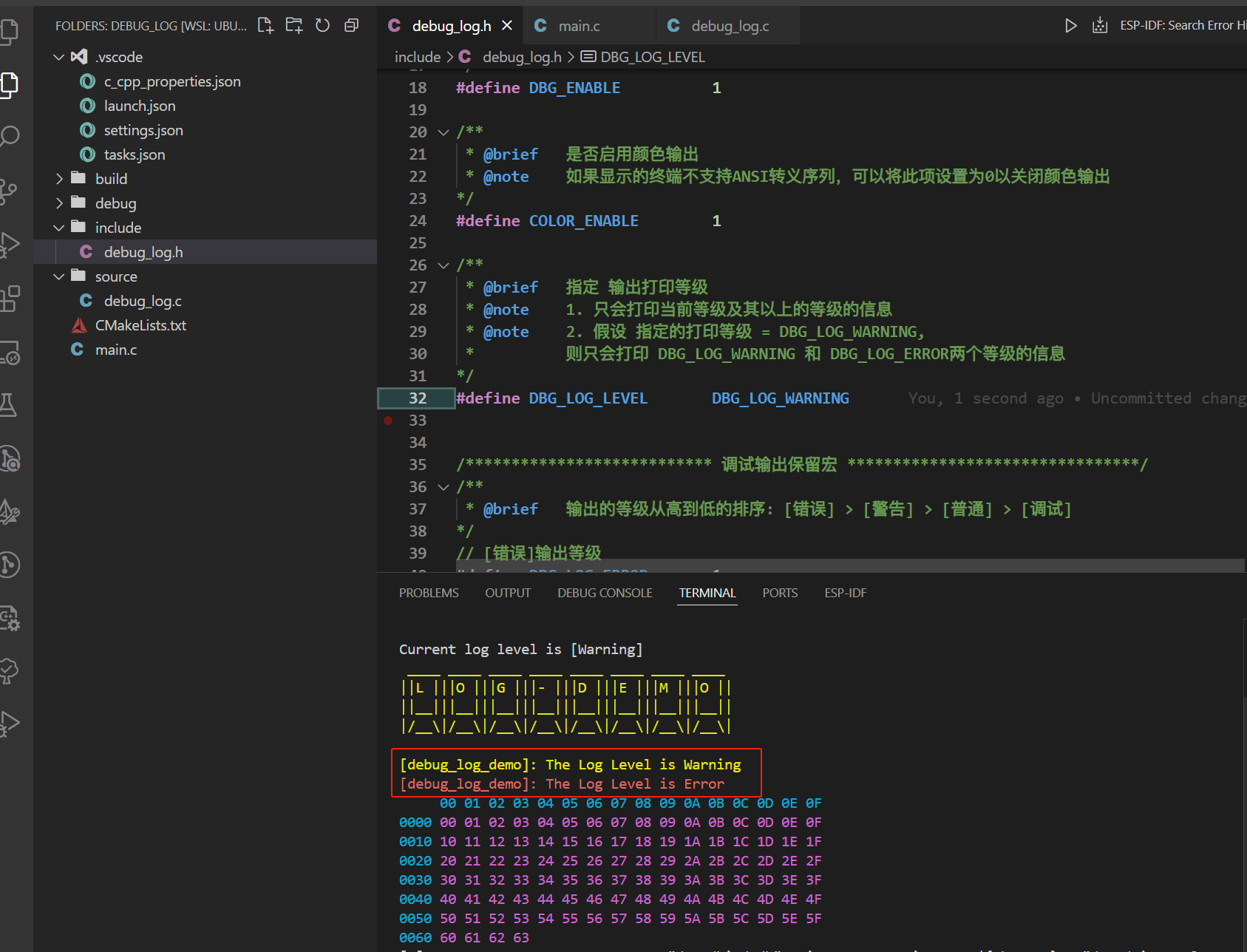
Task: Collapse the include folder
Action: (x=59, y=228)
